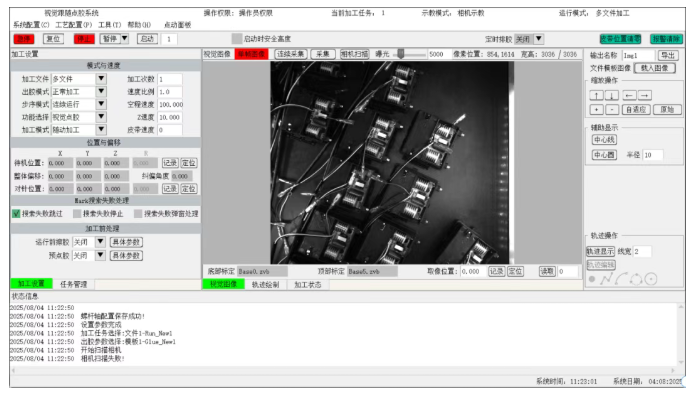693x397 pixels.
Task: Open the 工具(T) menu
Action: (x=110, y=25)
